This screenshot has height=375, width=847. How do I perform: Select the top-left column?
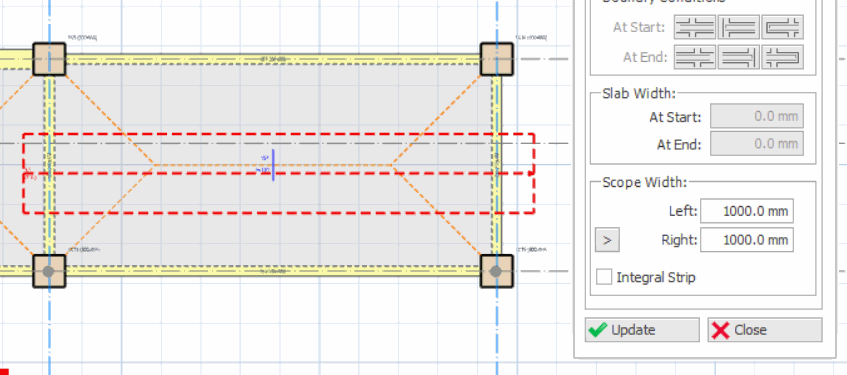pos(49,59)
